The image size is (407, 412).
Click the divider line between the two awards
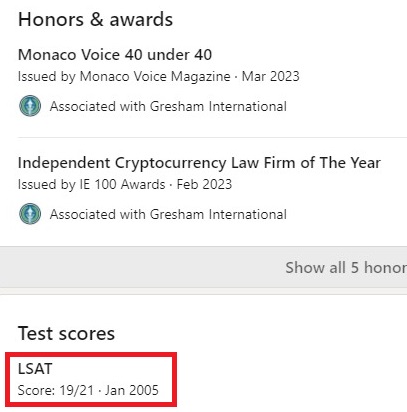point(212,137)
